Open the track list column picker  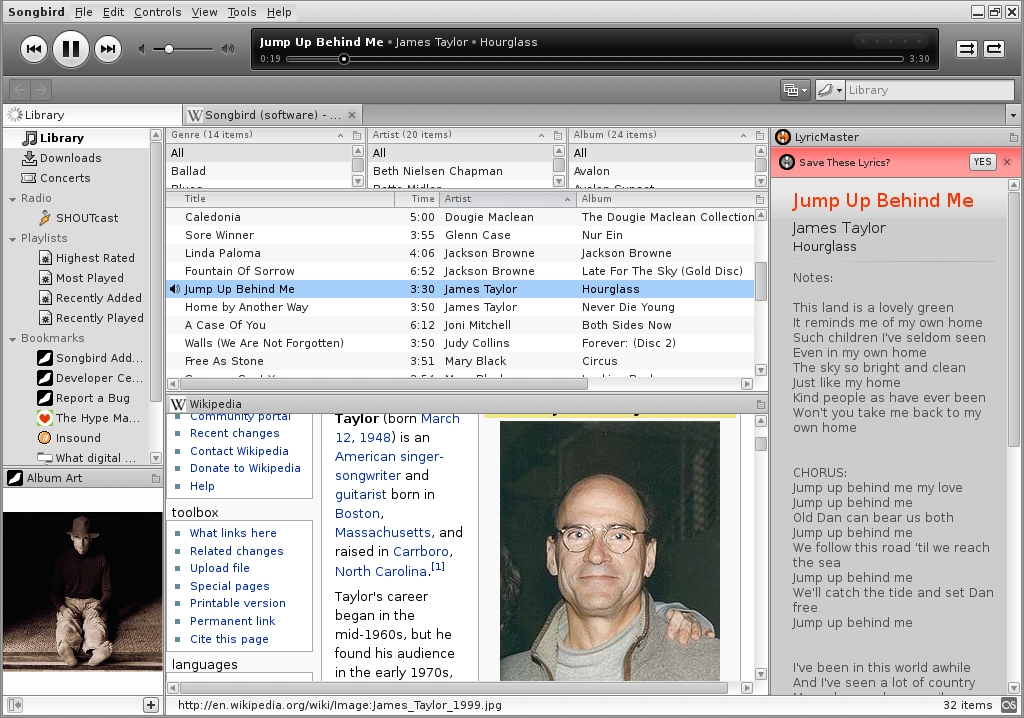[x=760, y=199]
